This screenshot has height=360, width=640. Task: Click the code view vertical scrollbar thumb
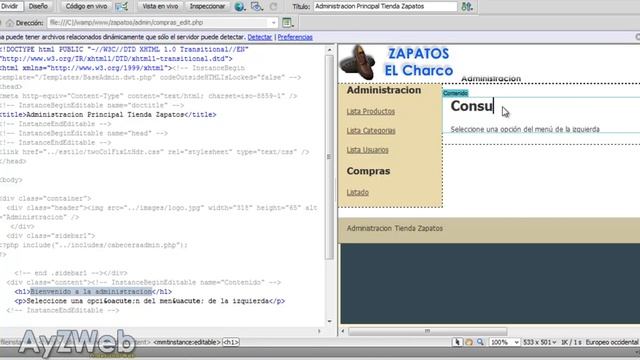[329, 157]
